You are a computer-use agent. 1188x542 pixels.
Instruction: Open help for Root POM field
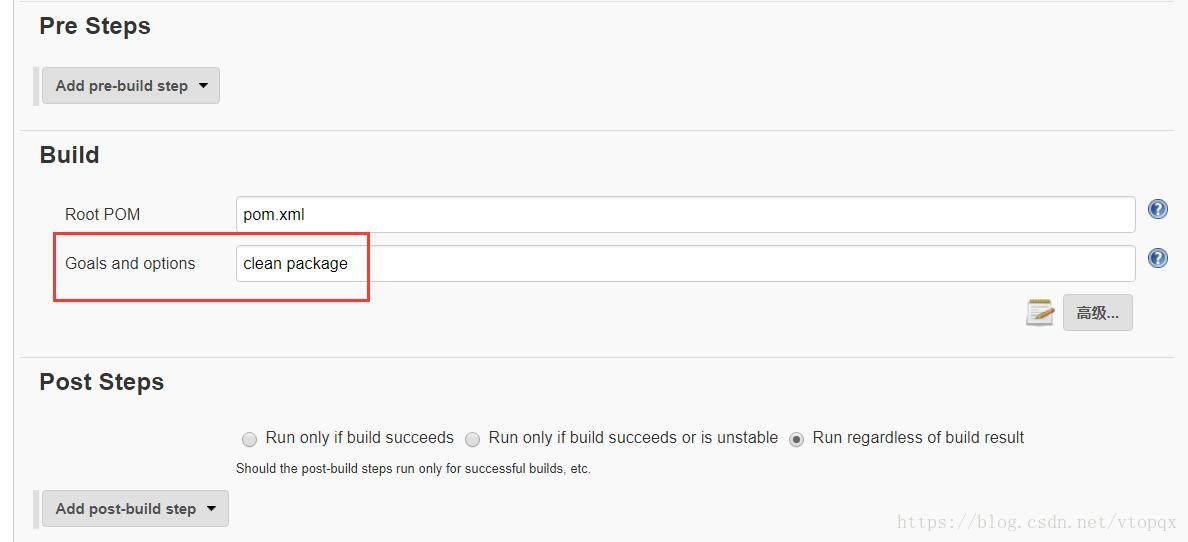coord(1158,209)
